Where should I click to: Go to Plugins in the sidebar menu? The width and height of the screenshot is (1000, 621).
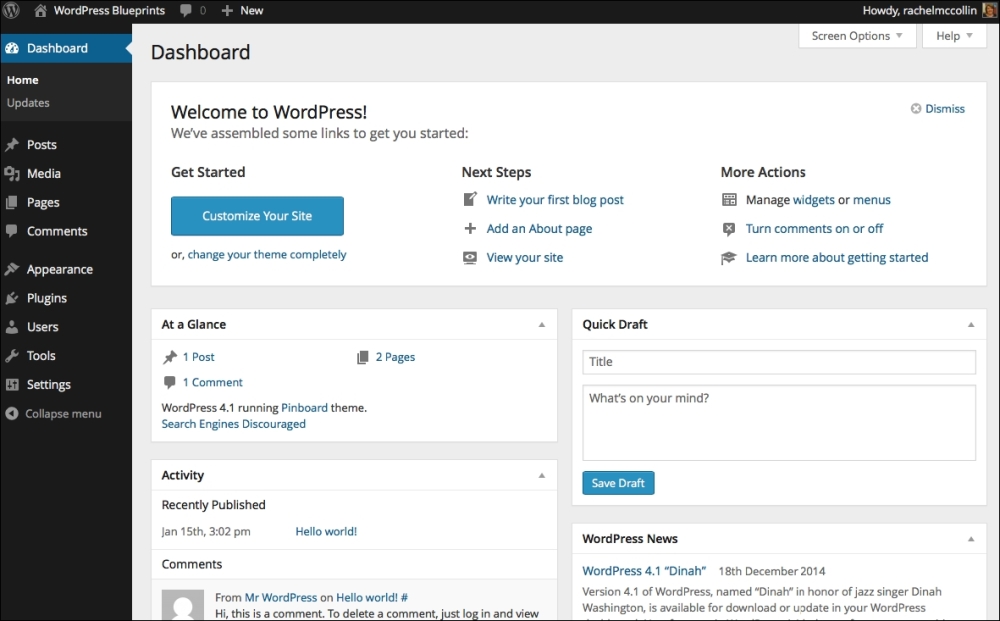[x=47, y=298]
